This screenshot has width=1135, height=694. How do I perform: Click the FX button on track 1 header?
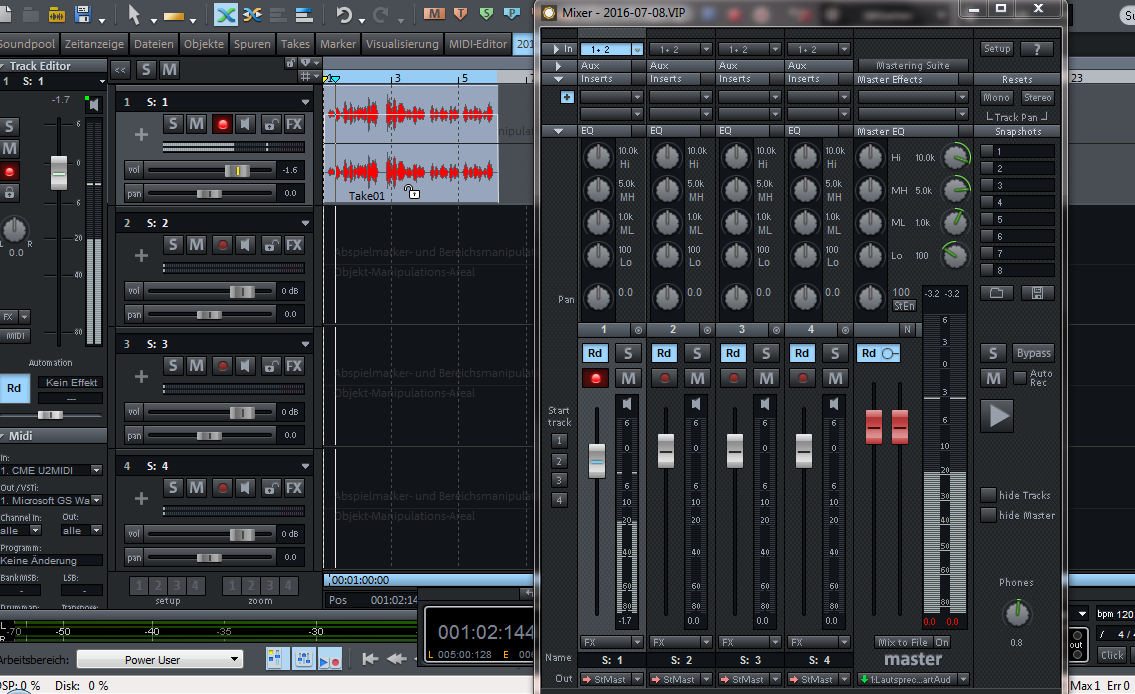click(294, 124)
